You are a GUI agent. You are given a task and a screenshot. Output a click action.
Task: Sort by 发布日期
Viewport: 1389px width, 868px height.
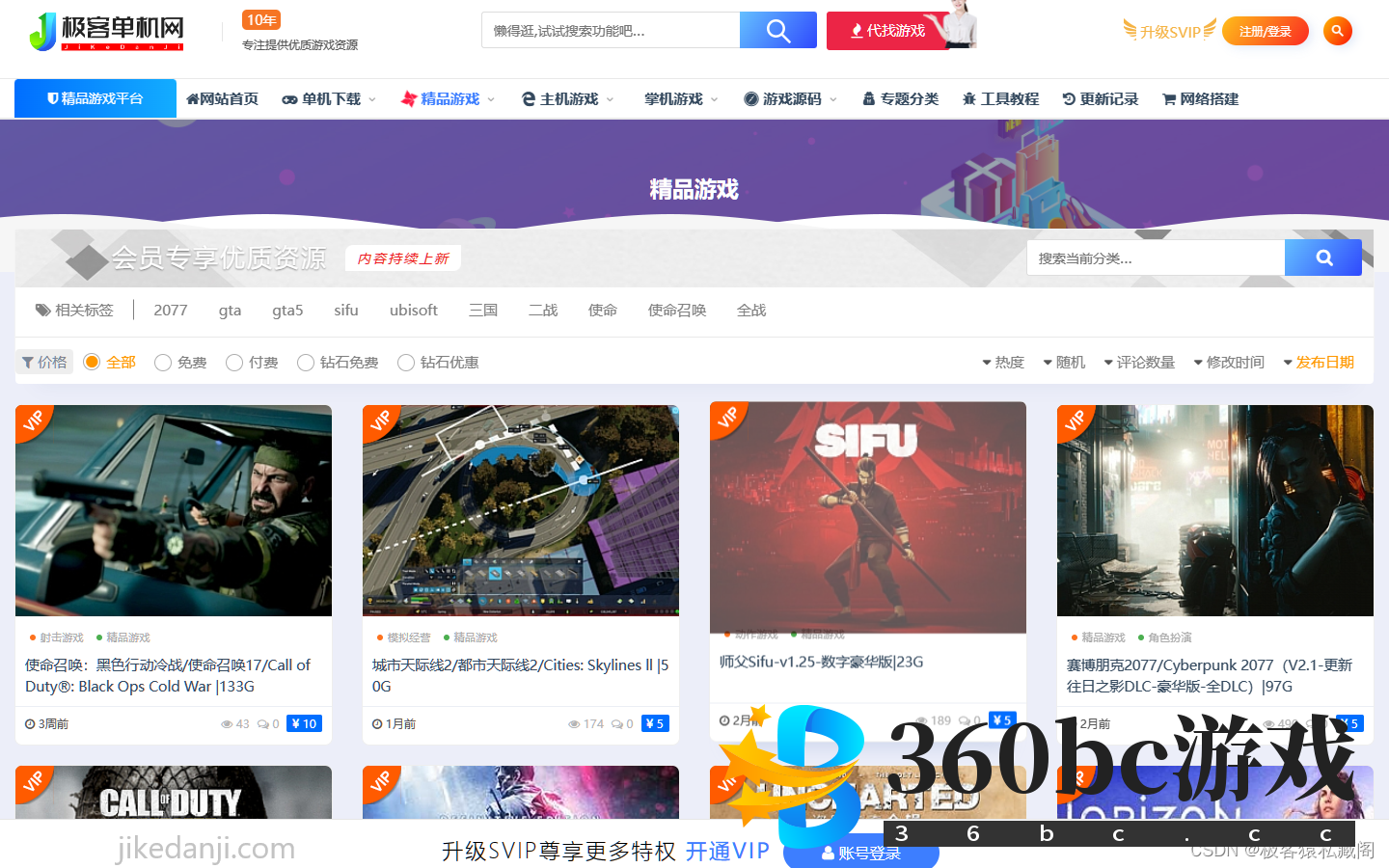pos(1319,363)
